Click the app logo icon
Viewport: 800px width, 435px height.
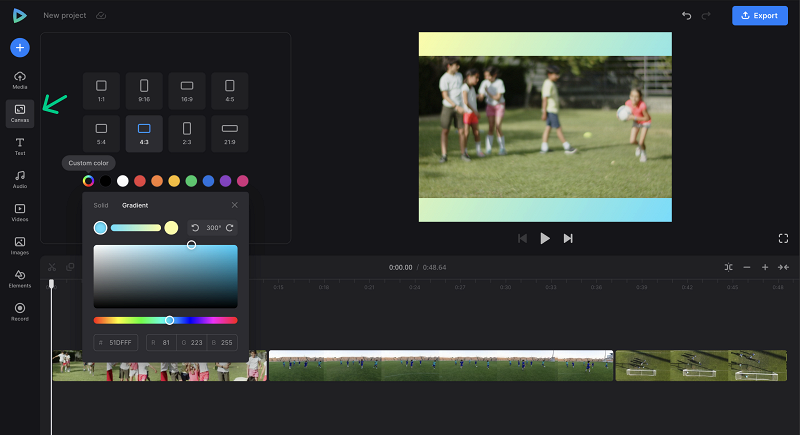19,16
